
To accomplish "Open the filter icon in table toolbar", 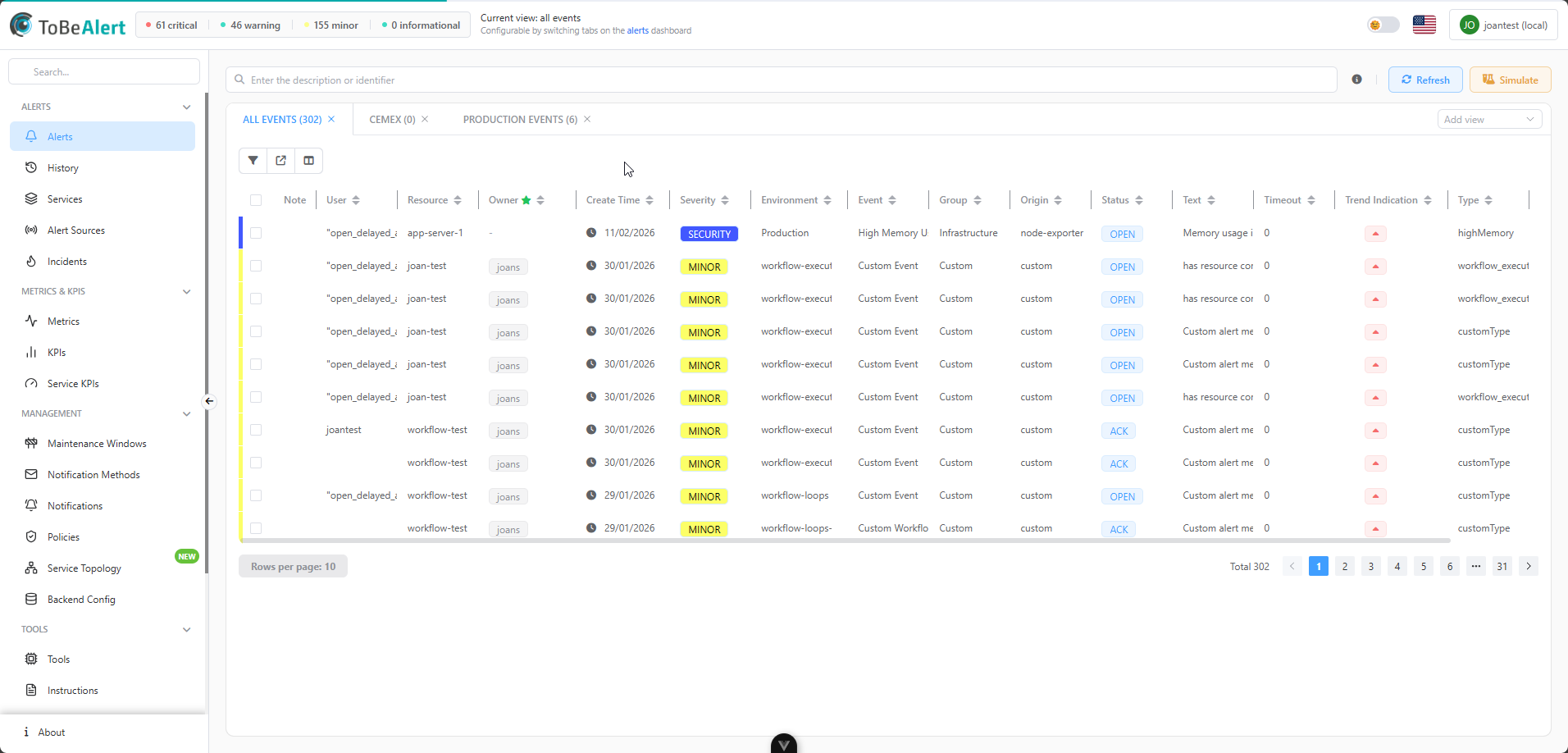I will (x=253, y=161).
